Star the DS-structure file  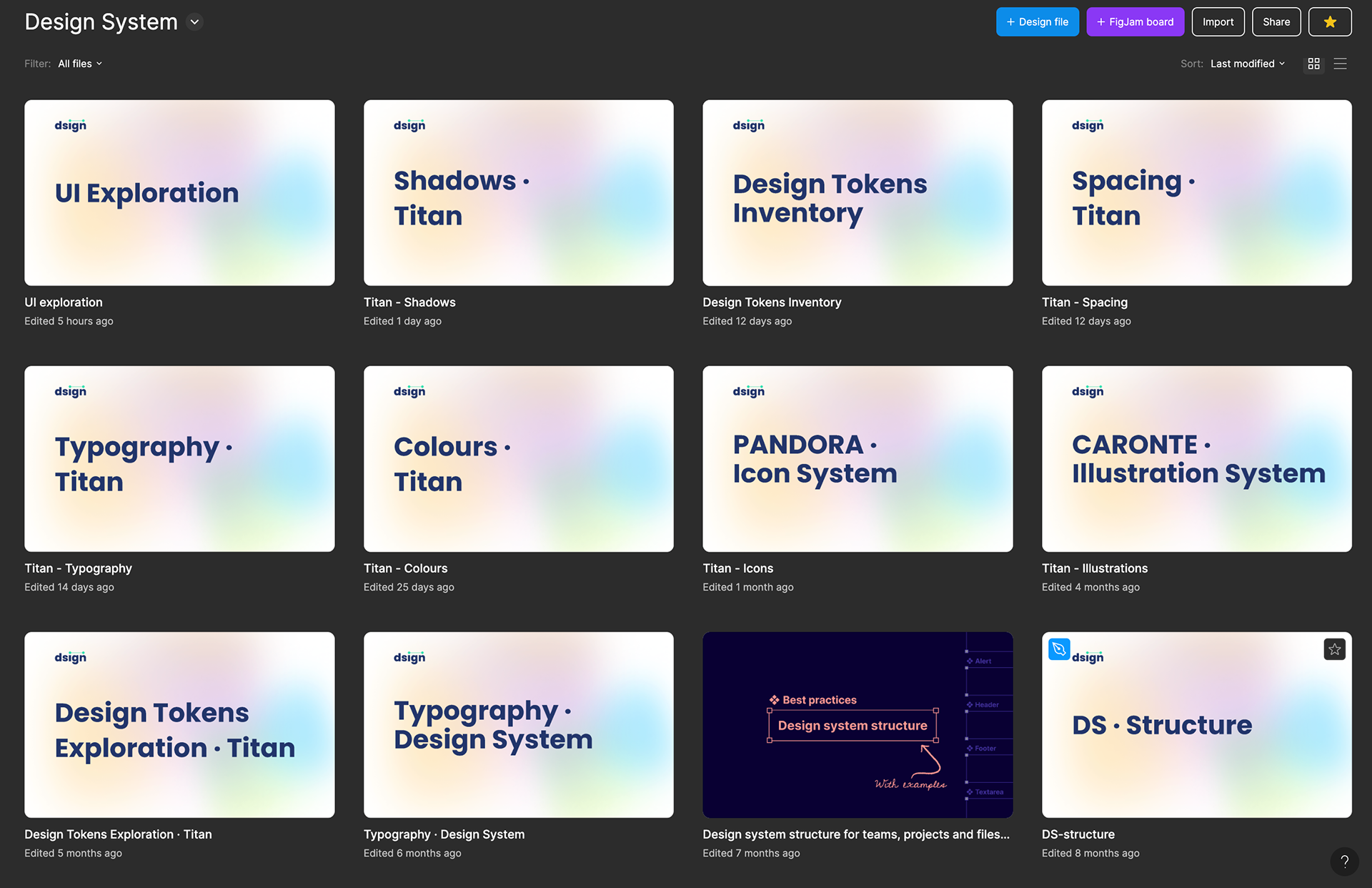point(1334,649)
